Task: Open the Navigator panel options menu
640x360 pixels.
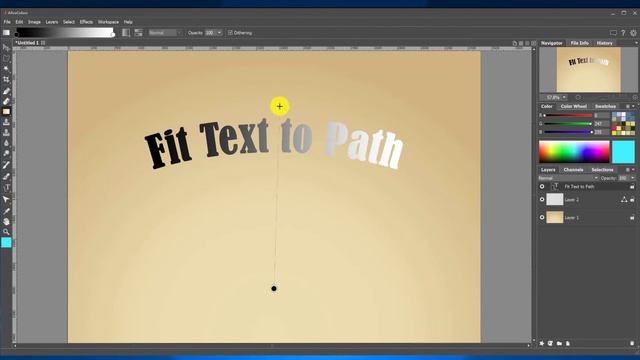Action: [636, 43]
